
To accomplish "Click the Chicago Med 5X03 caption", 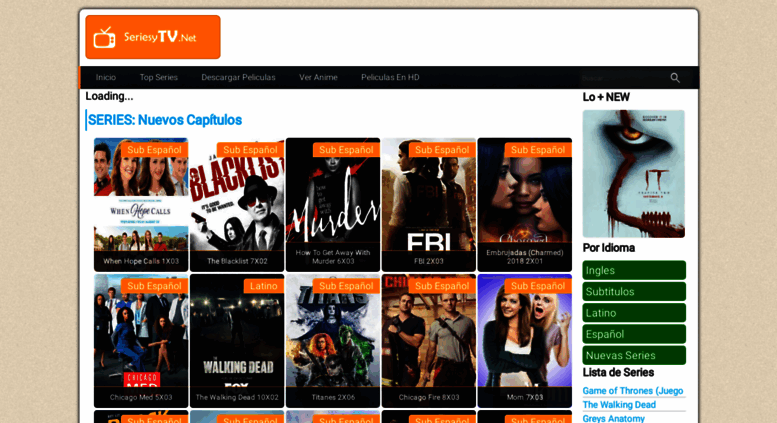I will [x=141, y=397].
